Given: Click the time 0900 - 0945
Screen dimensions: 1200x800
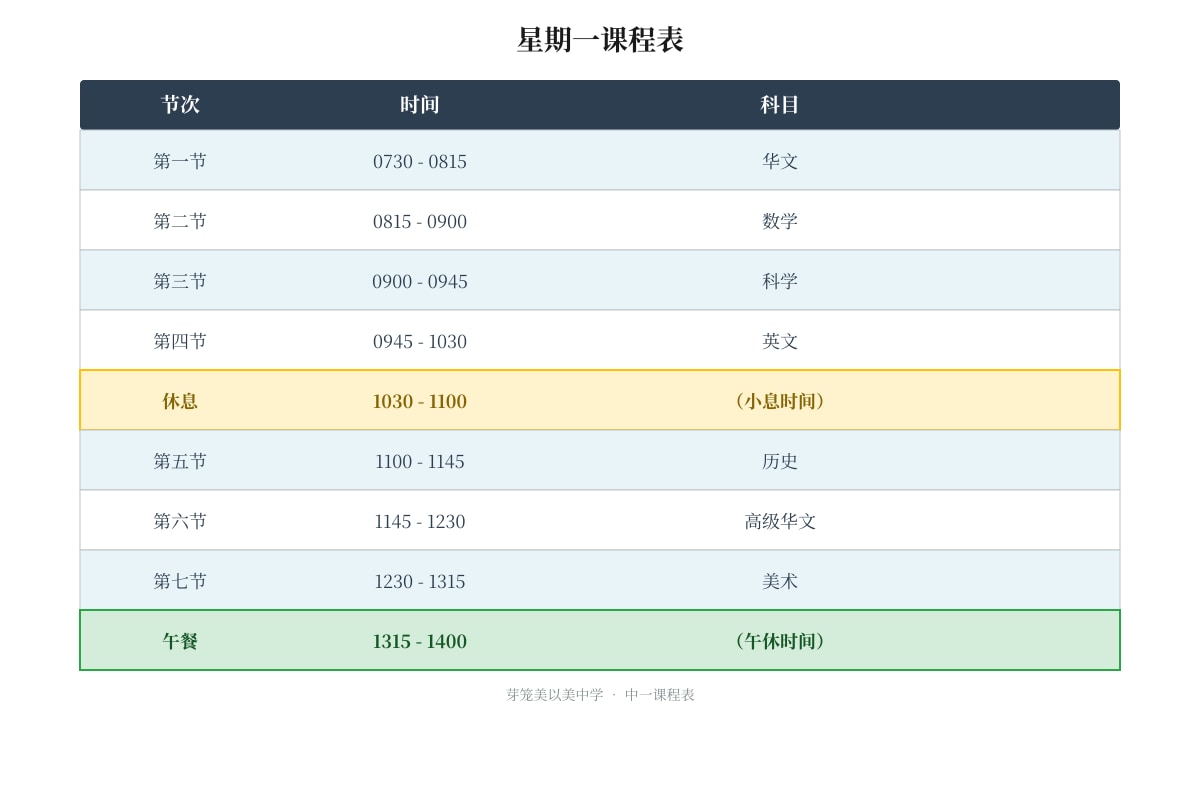Looking at the screenshot, I should coord(420,281).
